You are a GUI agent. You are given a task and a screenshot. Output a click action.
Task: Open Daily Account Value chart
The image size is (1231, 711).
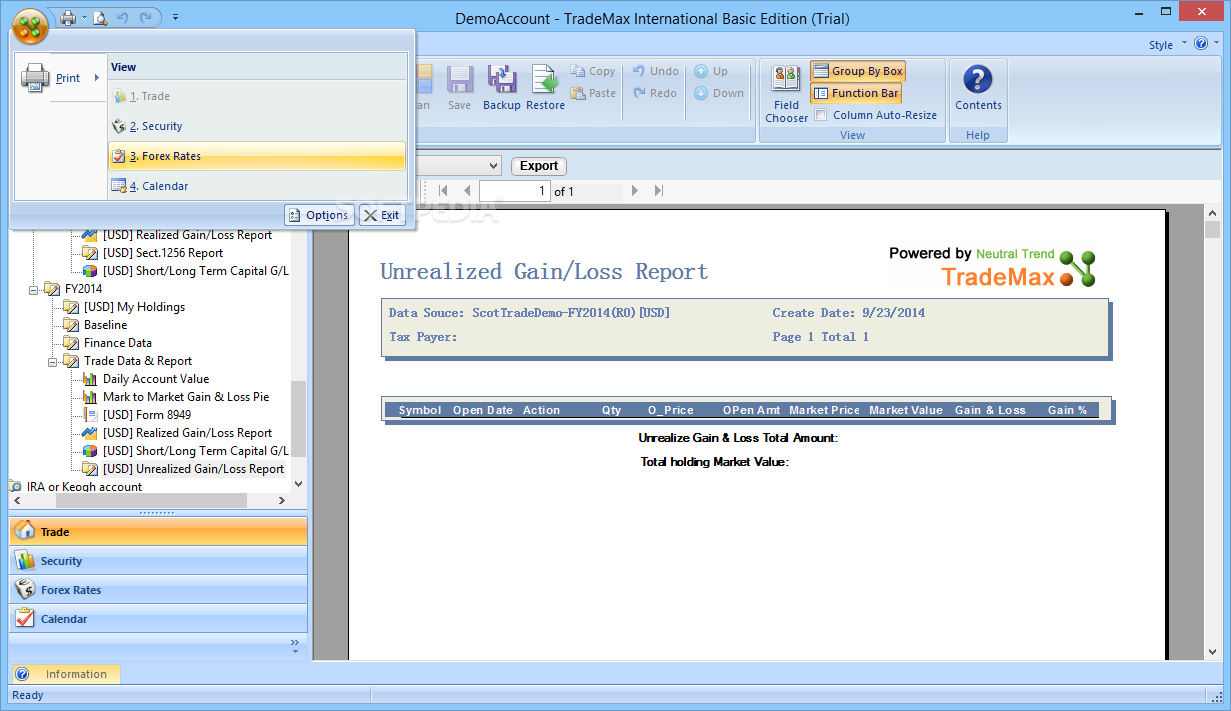point(156,379)
